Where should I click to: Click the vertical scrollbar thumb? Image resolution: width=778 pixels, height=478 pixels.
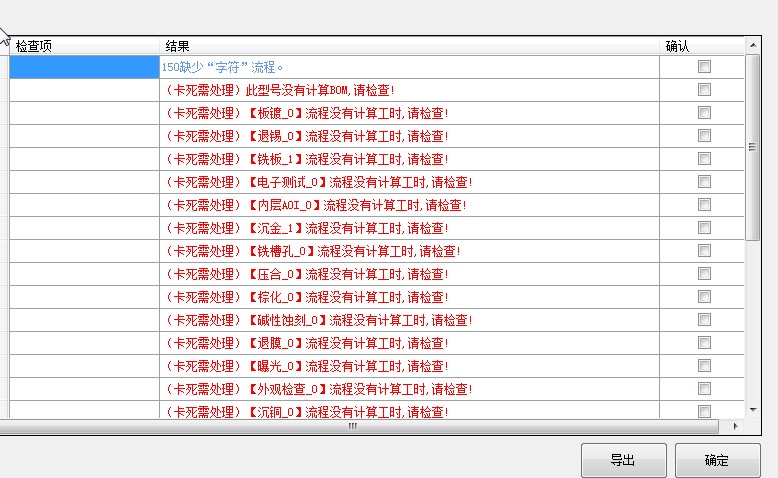pos(753,147)
